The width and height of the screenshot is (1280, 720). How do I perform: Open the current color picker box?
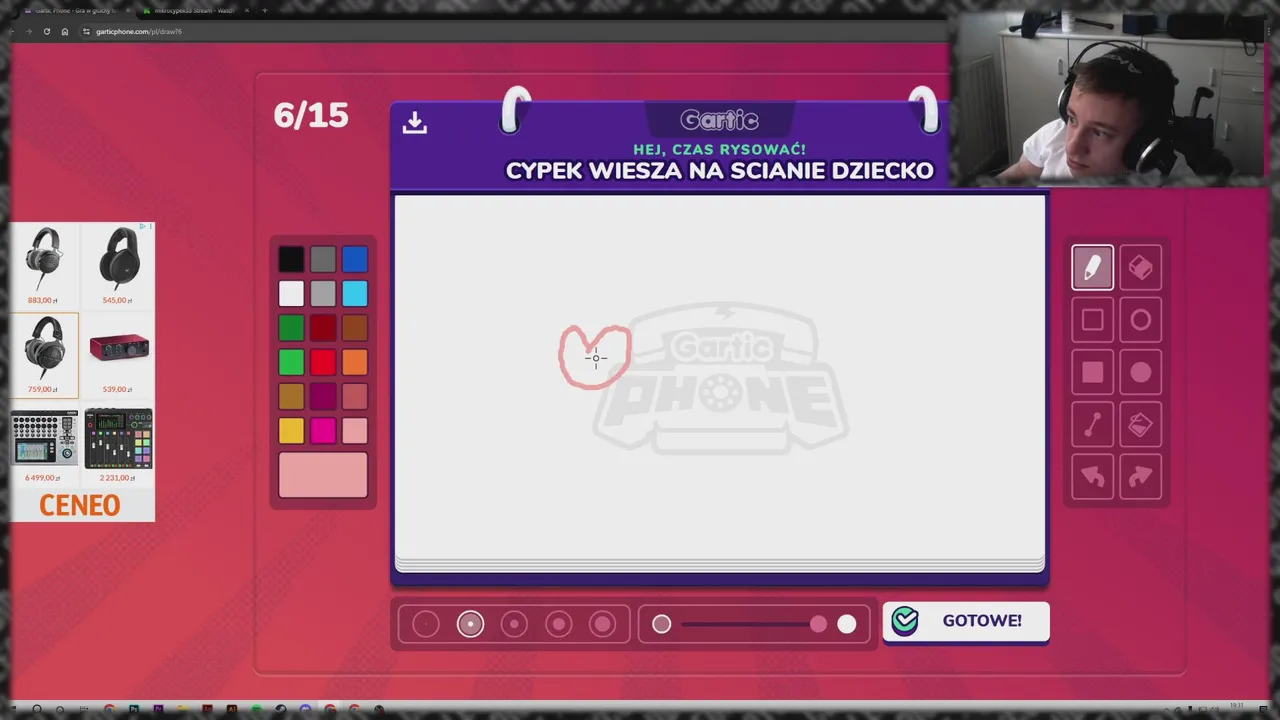coord(323,475)
